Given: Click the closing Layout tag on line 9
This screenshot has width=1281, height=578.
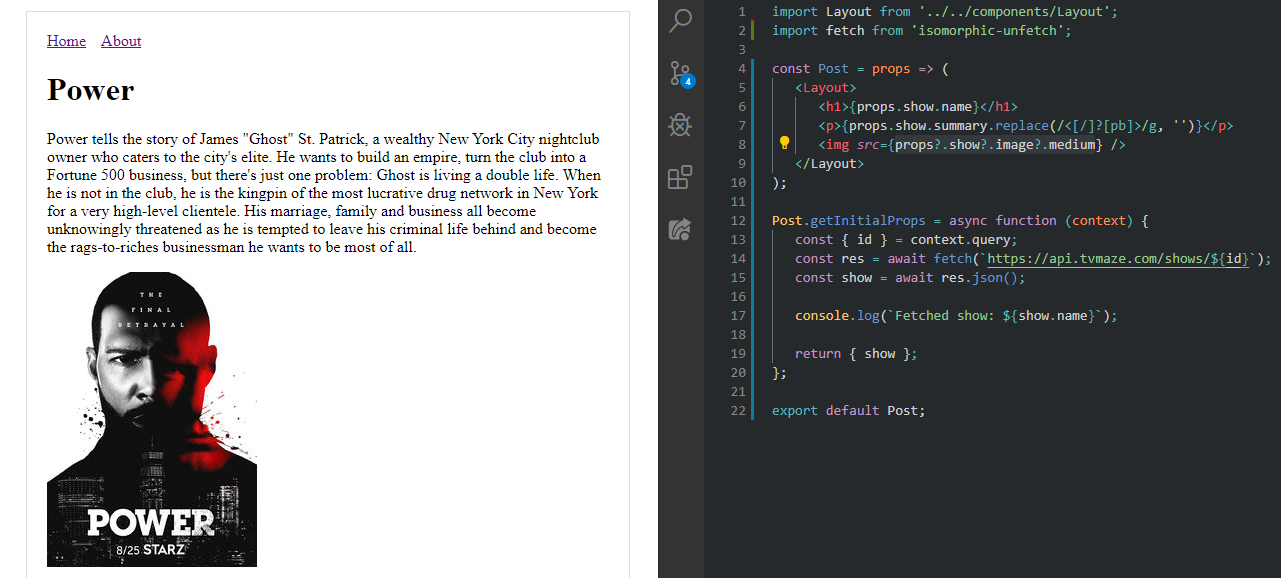Looking at the screenshot, I should pos(829,163).
